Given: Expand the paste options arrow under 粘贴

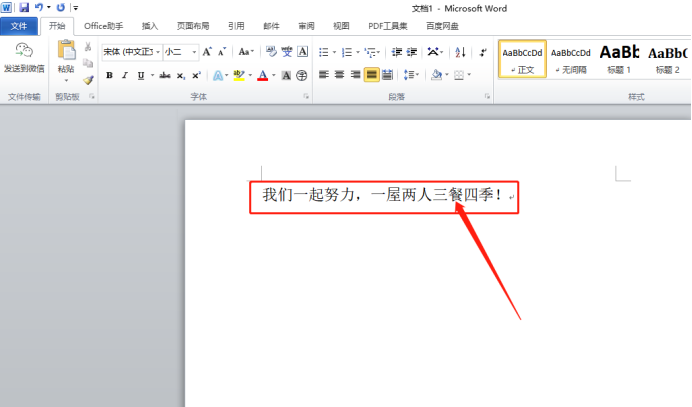Looking at the screenshot, I should pos(66,80).
